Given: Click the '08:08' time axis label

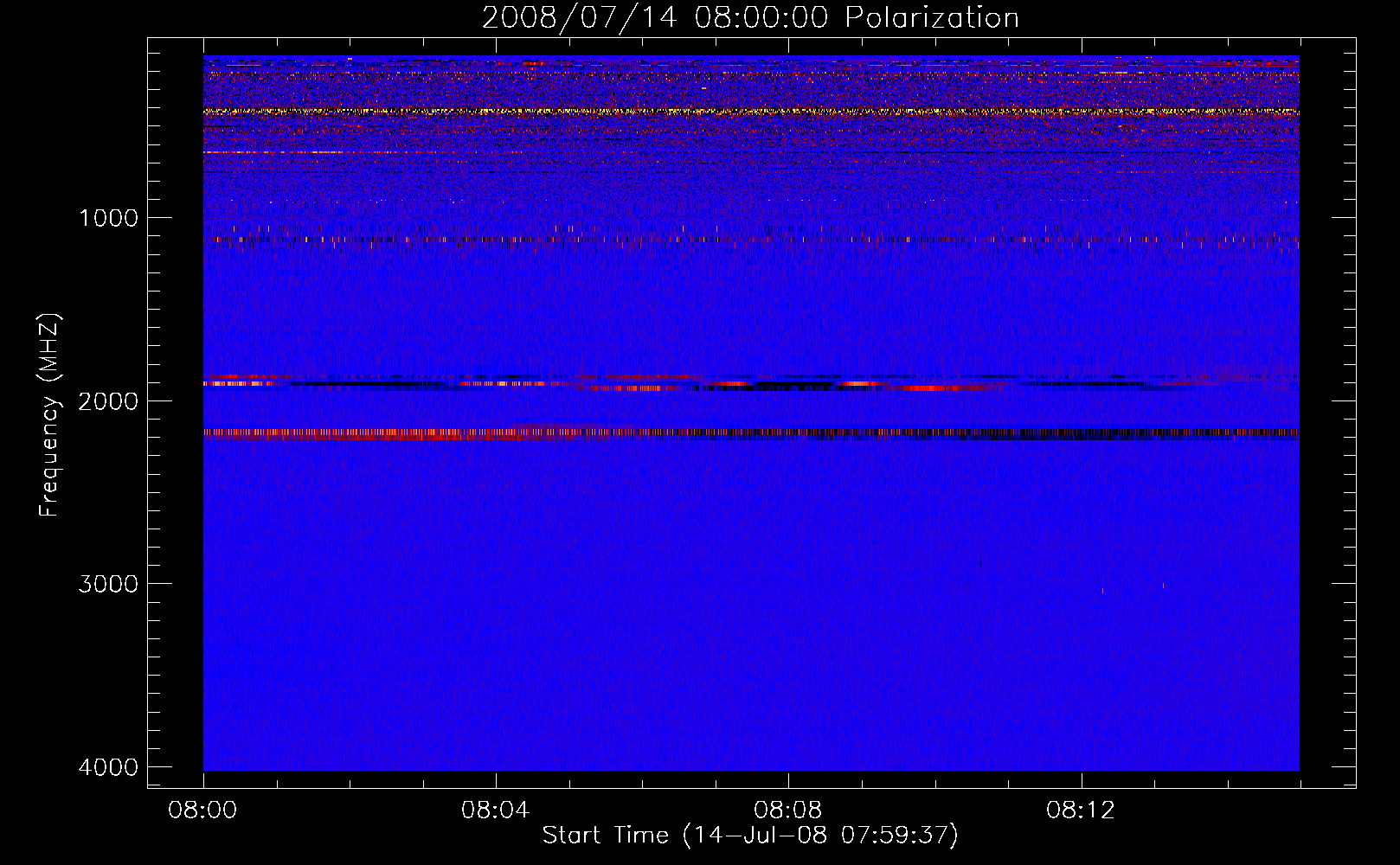Looking at the screenshot, I should pyautogui.click(x=788, y=811).
